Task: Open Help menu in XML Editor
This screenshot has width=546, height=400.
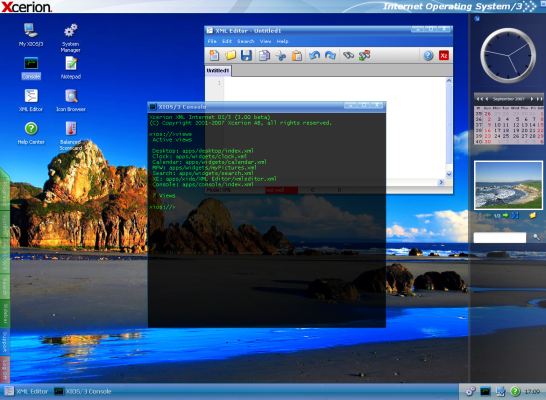Action: [x=282, y=41]
